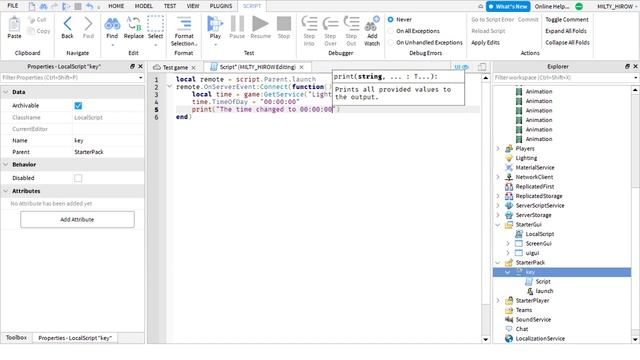Click the Forward navigate arrow
Viewport: 640px width, 360px height.
point(88,24)
